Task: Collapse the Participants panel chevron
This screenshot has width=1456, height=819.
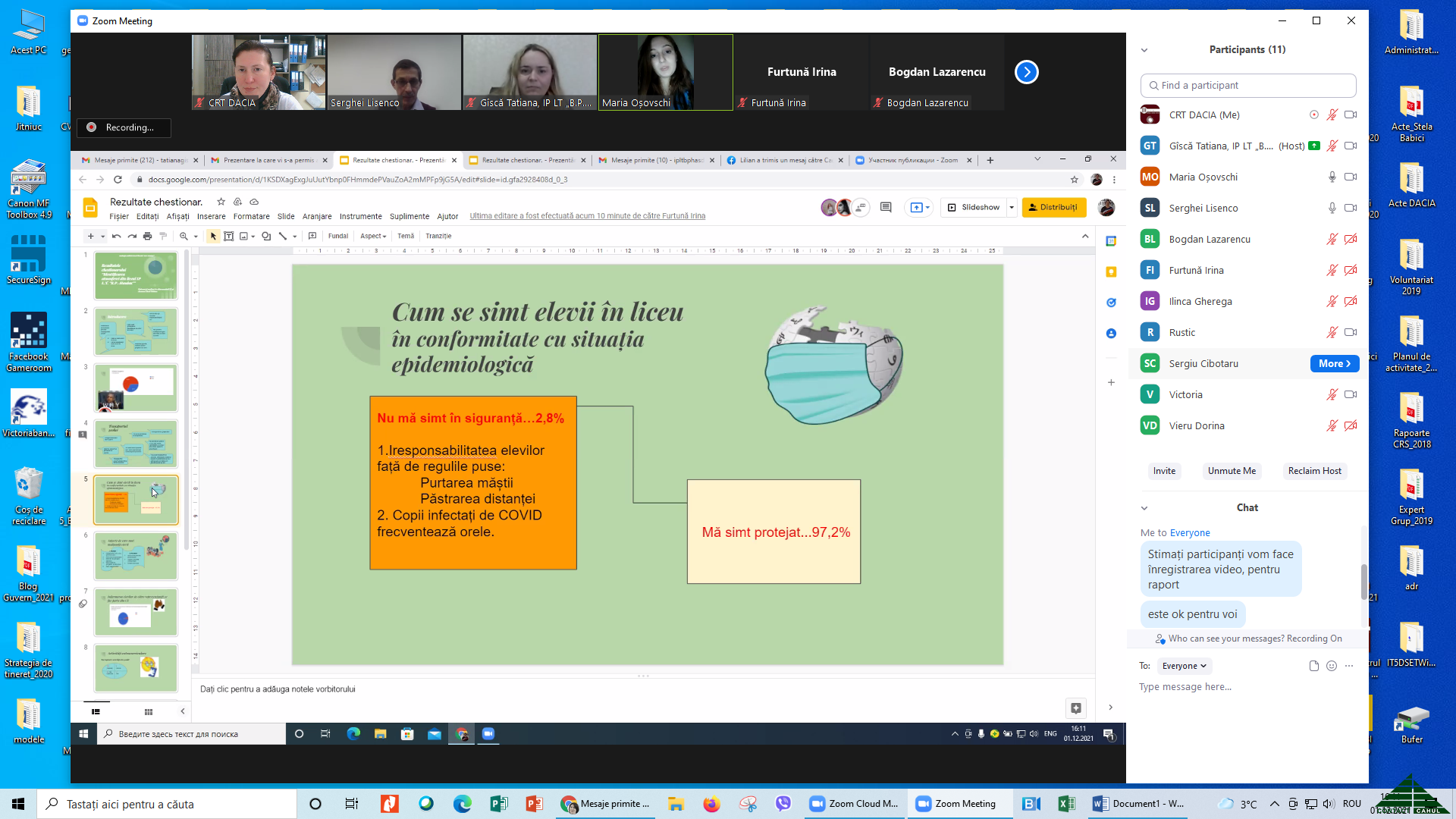Action: pos(1144,50)
